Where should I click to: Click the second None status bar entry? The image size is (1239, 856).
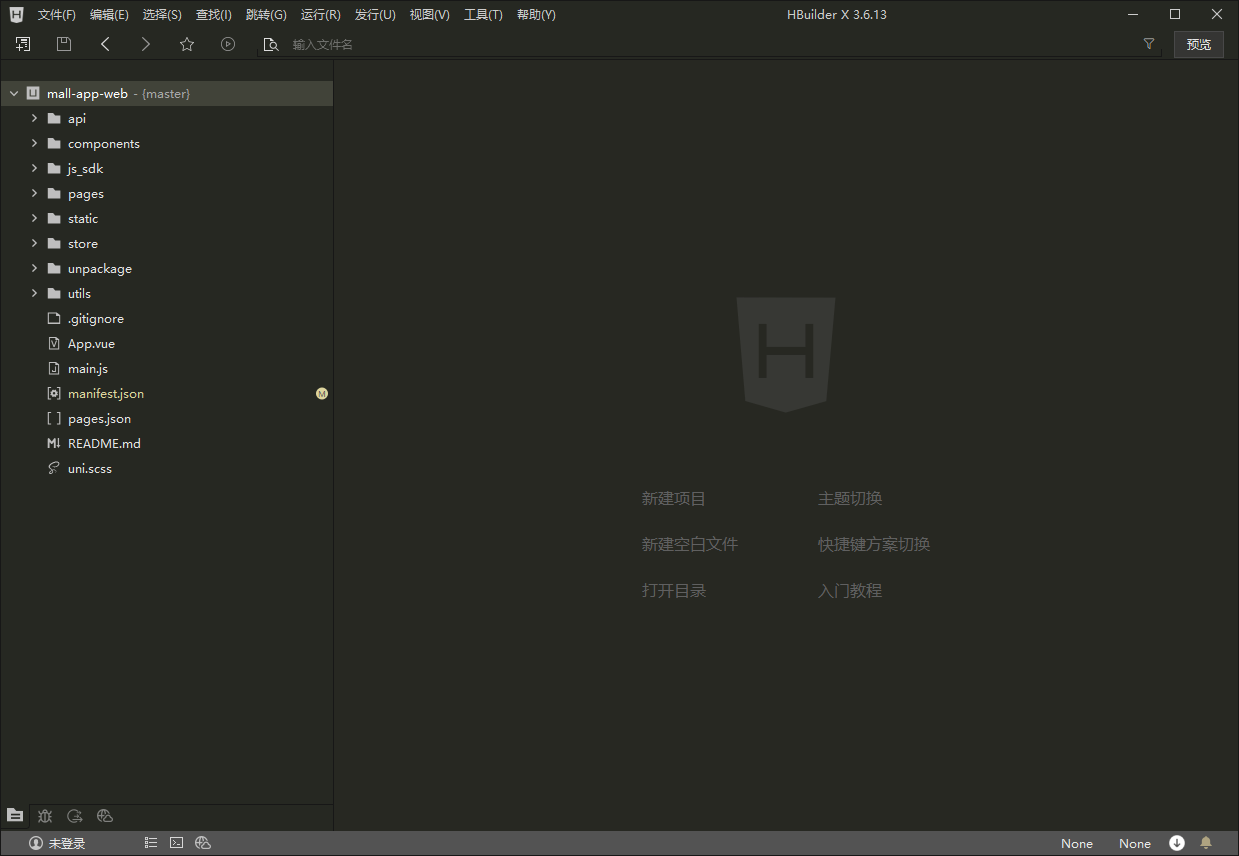pos(1135,843)
